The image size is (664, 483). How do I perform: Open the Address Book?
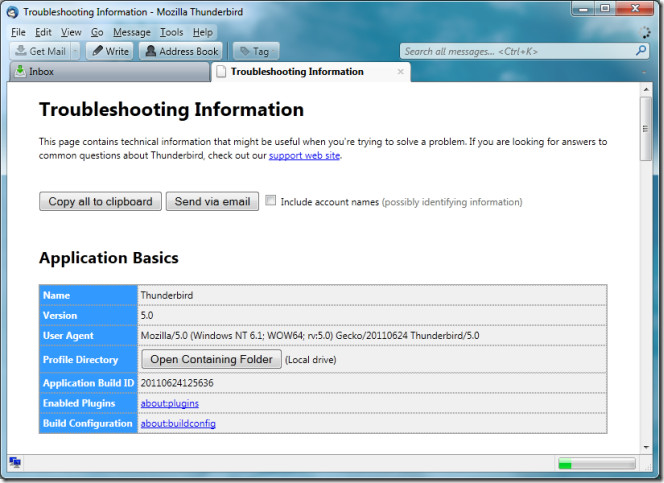click(181, 51)
